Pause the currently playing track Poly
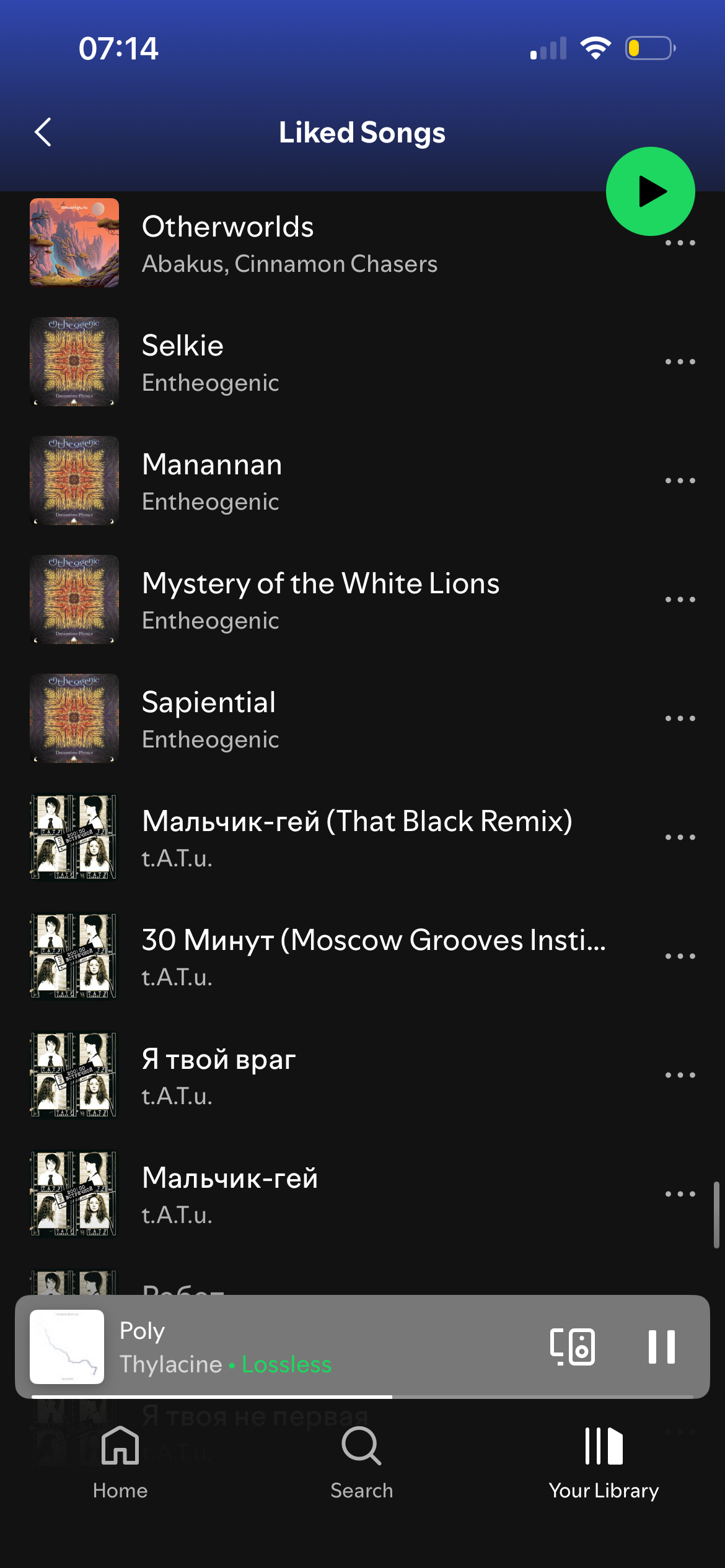 pyautogui.click(x=661, y=1346)
